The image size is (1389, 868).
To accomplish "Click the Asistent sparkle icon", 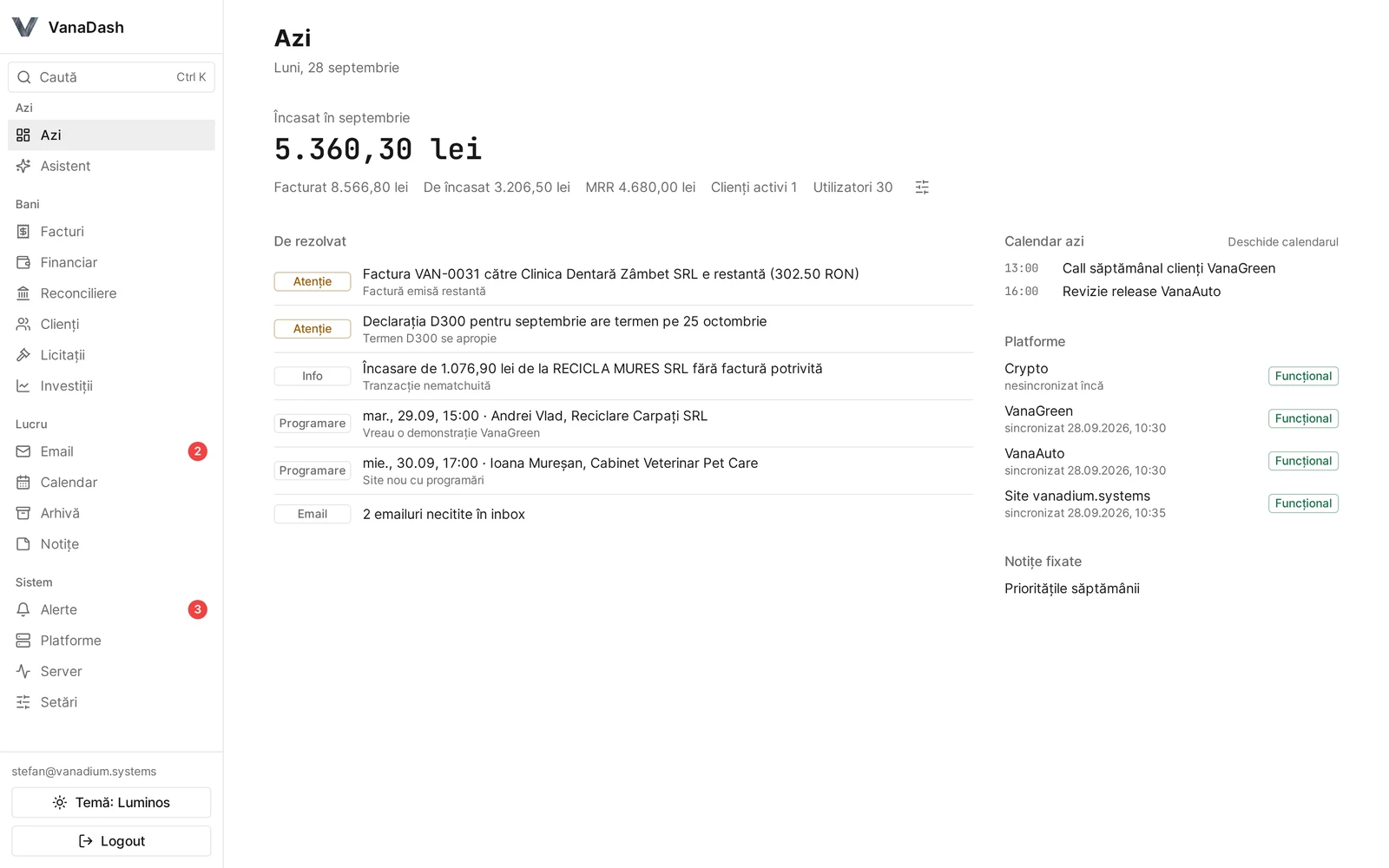I will point(23,166).
